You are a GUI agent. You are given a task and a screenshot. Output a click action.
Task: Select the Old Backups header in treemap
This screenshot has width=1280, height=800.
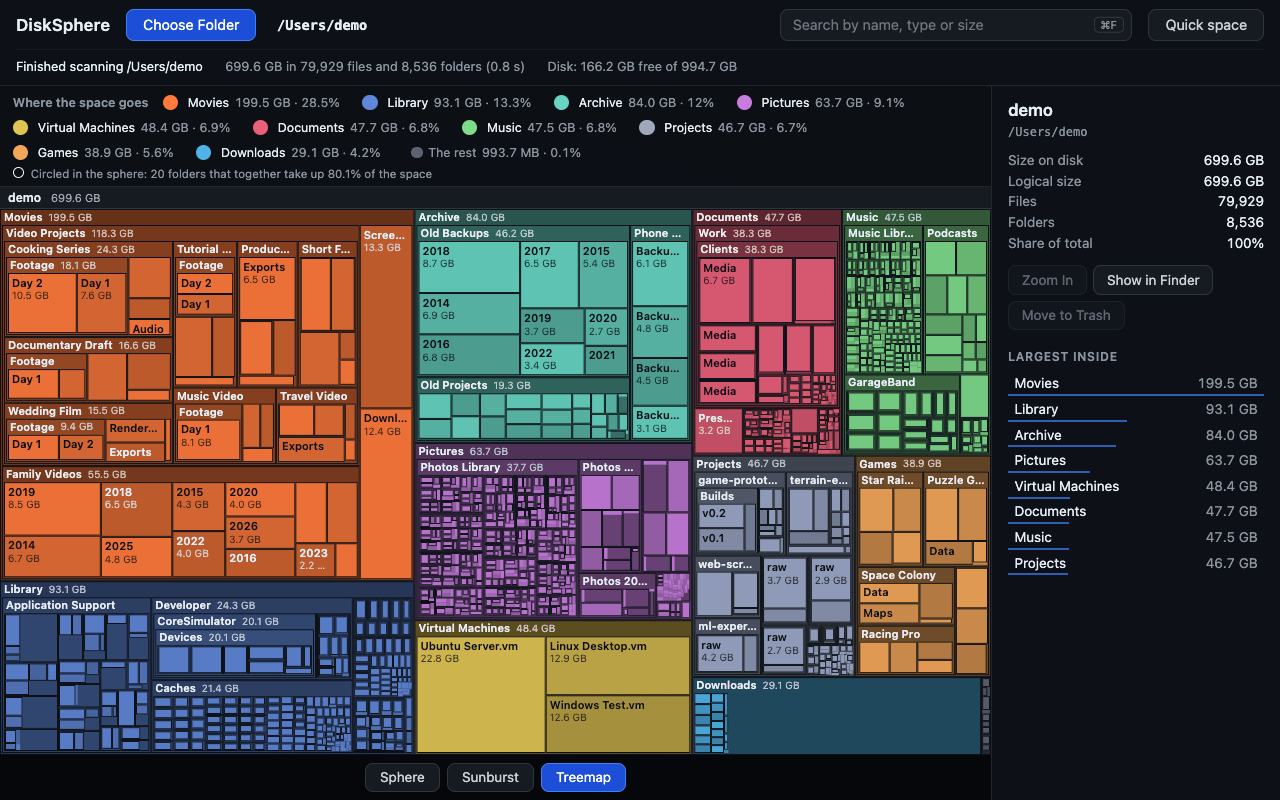click(x=523, y=233)
